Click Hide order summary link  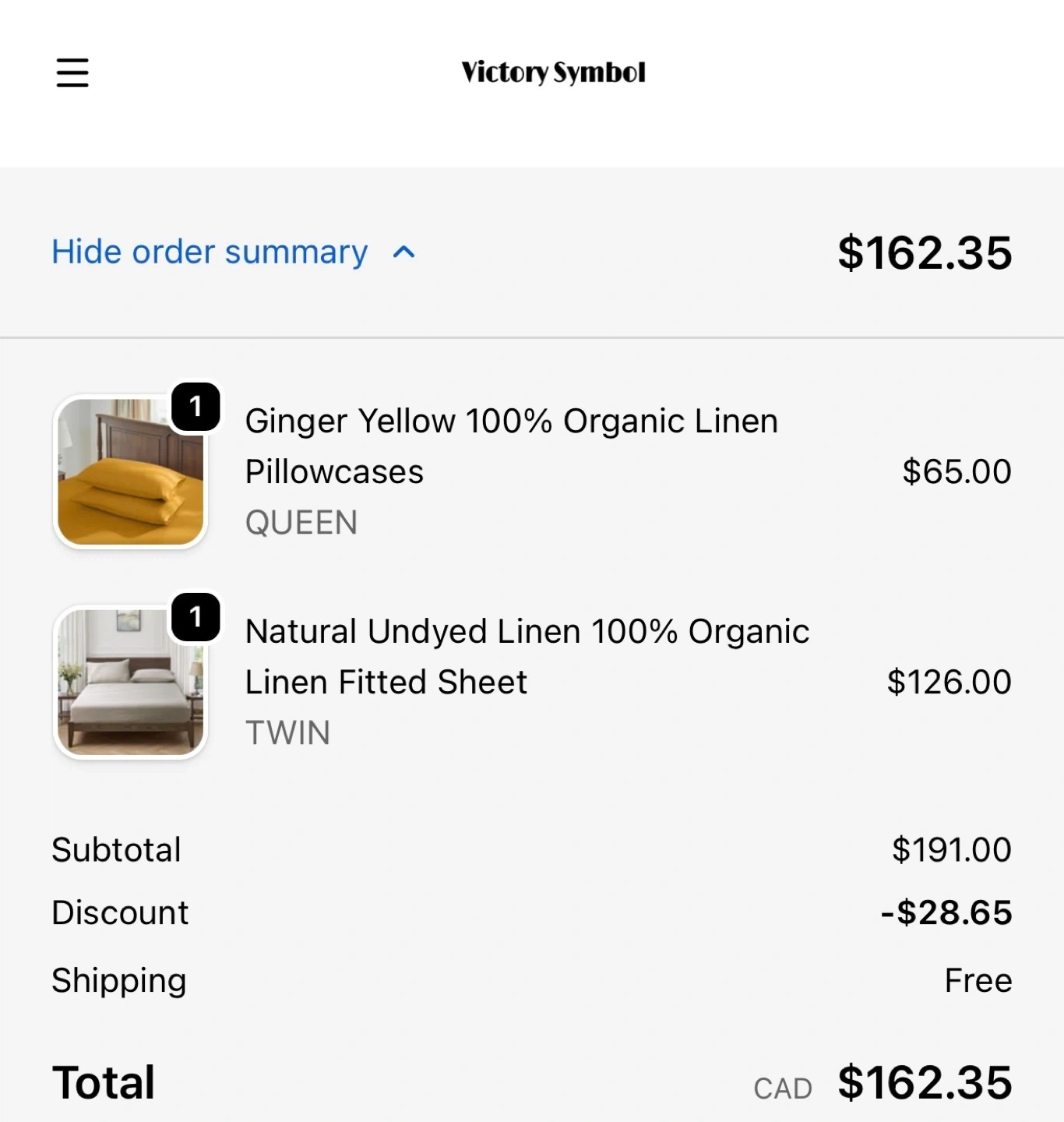click(210, 252)
